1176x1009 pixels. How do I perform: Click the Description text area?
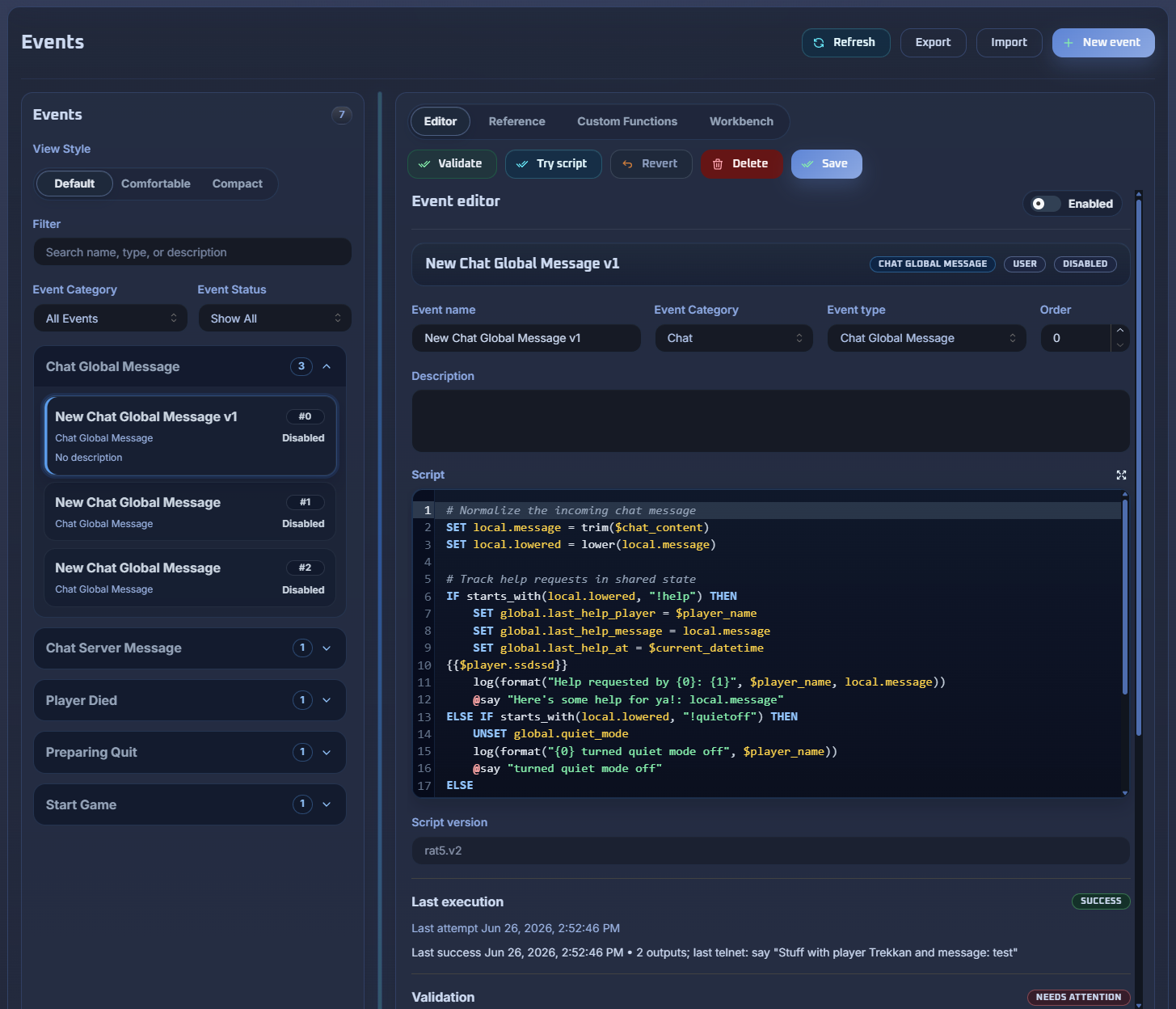[x=771, y=421]
